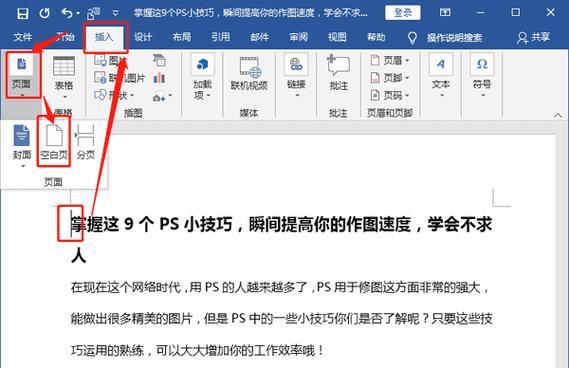Image resolution: width=569 pixels, height=368 pixels.
Task: Save the document with the floppy disk icon
Action: [x=22, y=13]
